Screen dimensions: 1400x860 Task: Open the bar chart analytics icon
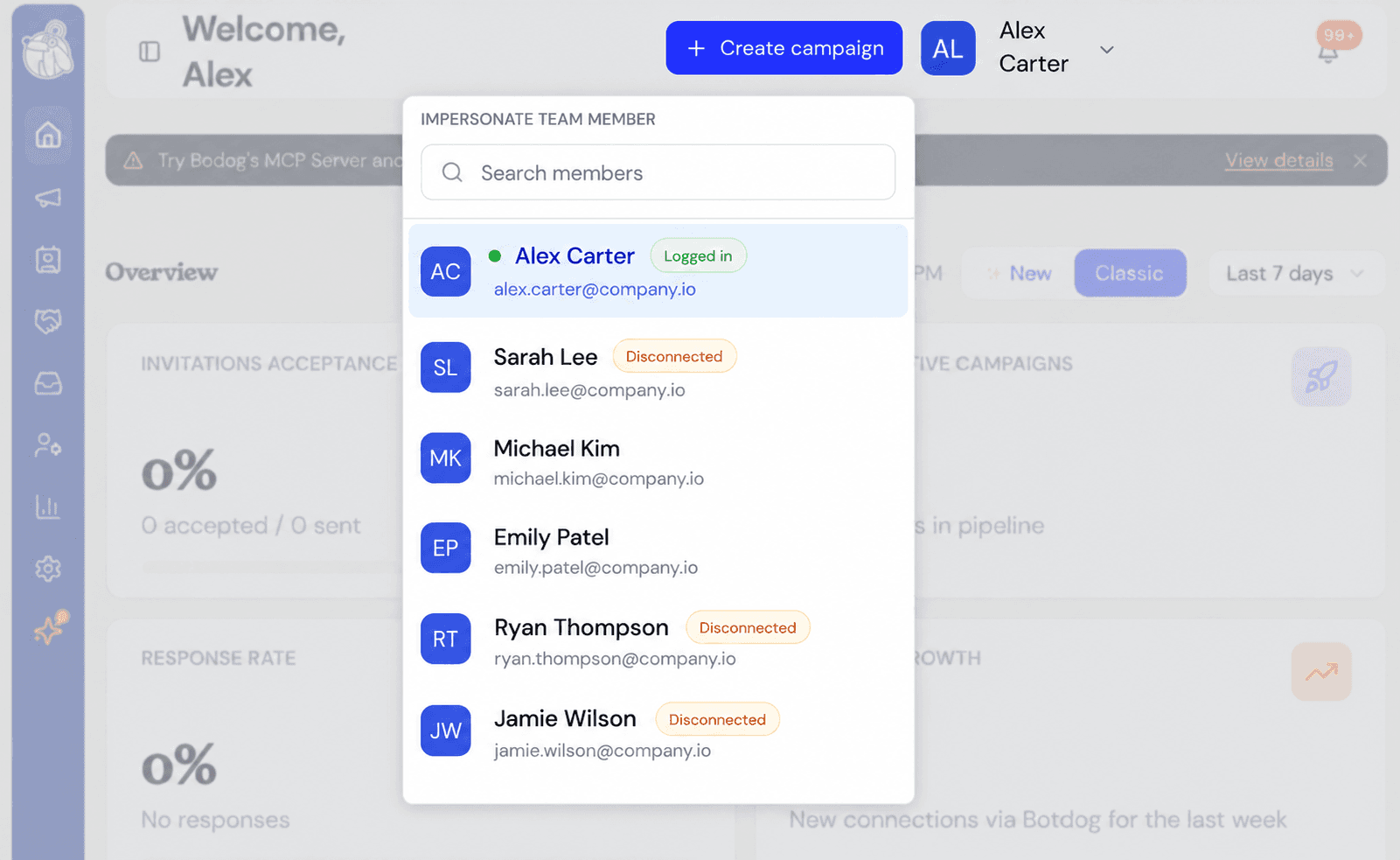tap(48, 507)
